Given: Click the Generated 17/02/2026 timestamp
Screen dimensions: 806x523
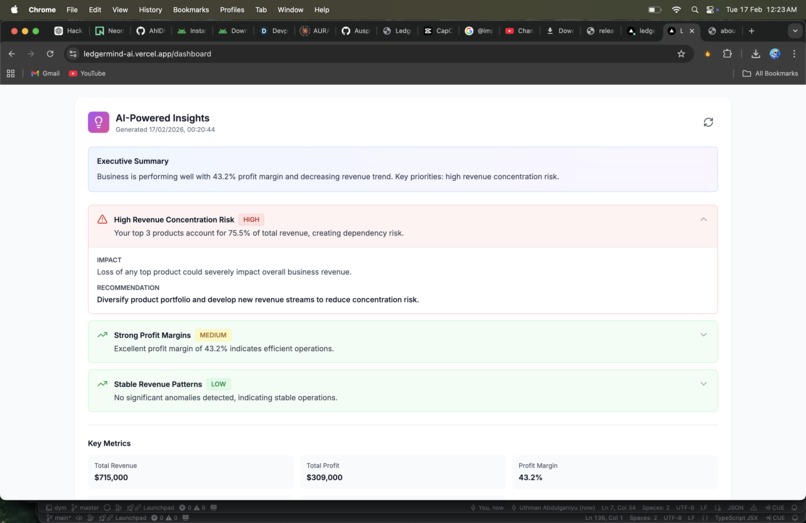Looking at the screenshot, I should [x=165, y=130].
